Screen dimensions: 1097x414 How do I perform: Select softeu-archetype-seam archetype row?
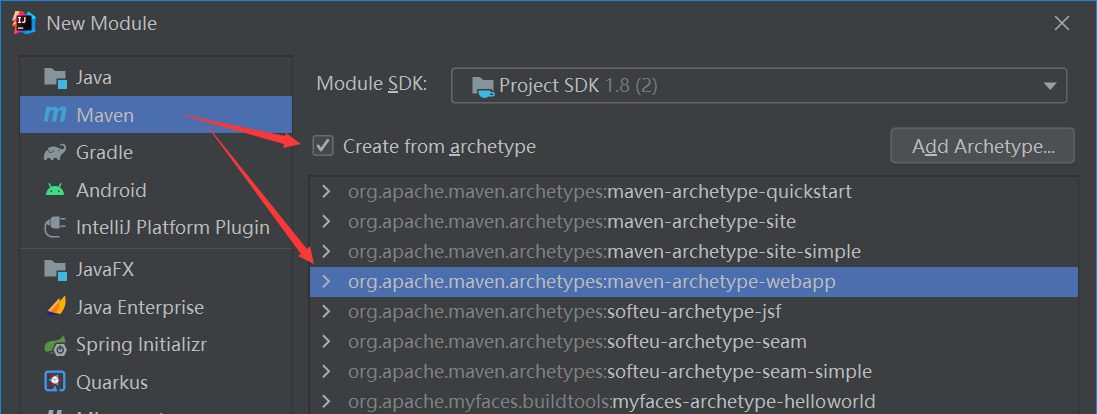click(x=693, y=341)
